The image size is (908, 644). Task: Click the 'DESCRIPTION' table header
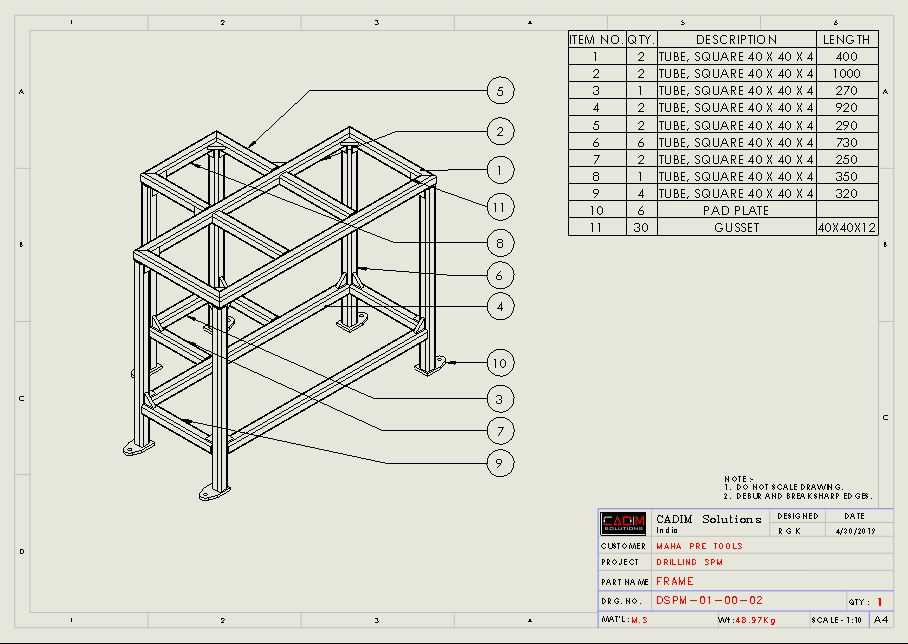click(737, 39)
